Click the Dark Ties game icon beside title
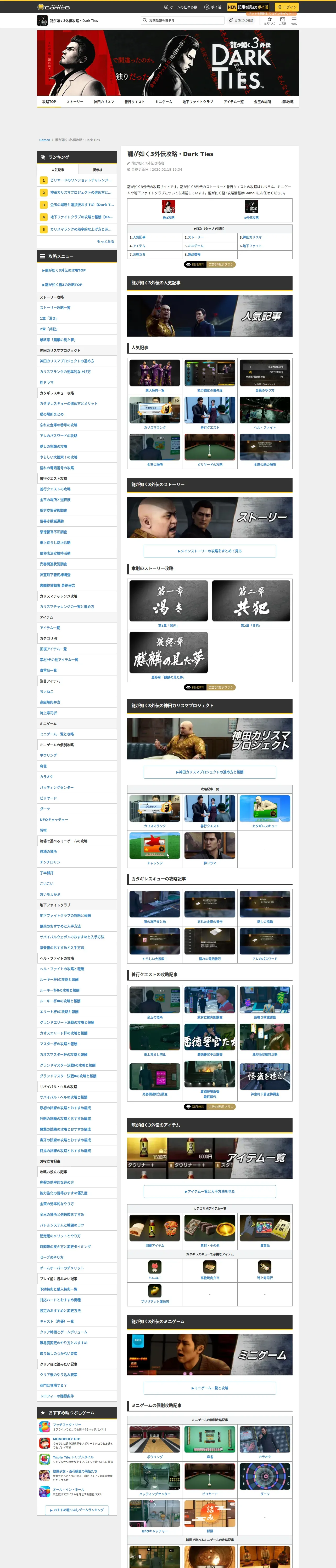The image size is (336, 1568). [x=42, y=21]
